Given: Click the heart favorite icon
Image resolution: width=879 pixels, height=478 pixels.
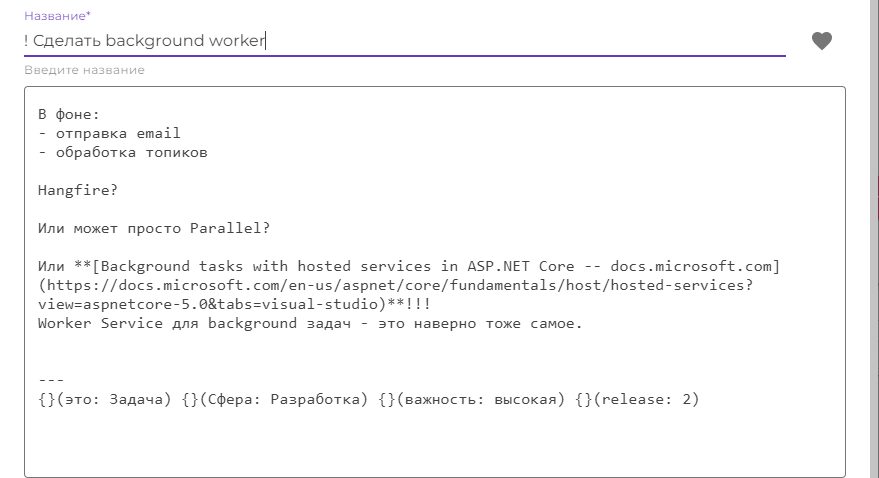Looking at the screenshot, I should point(821,41).
